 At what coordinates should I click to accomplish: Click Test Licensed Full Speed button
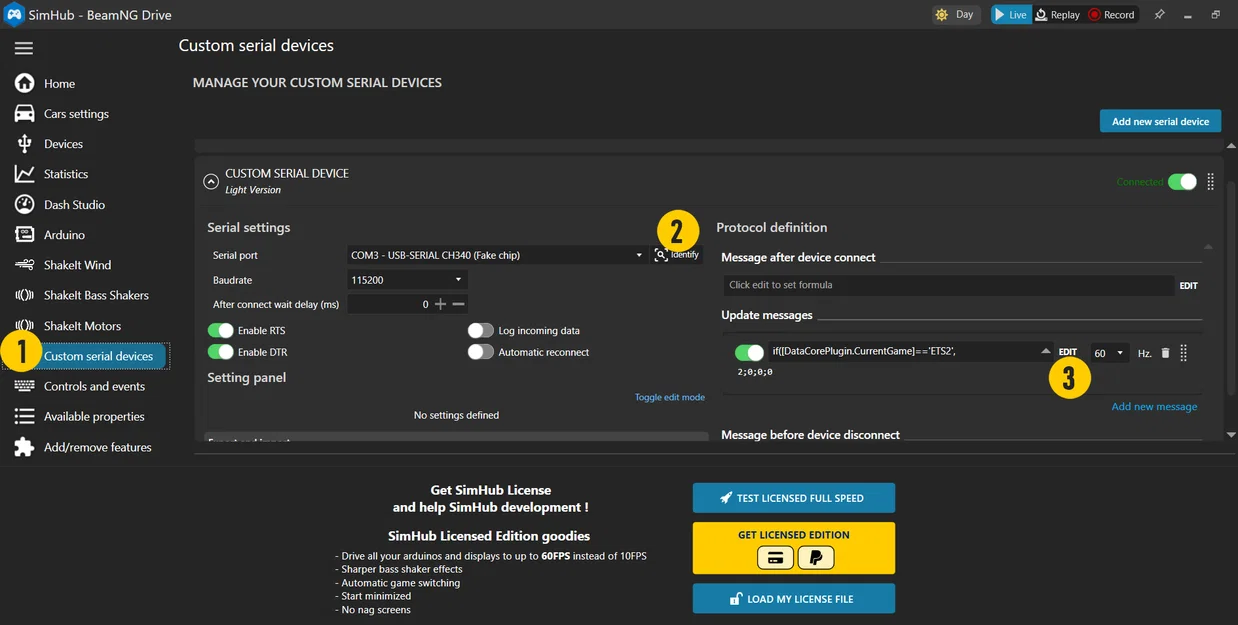794,498
